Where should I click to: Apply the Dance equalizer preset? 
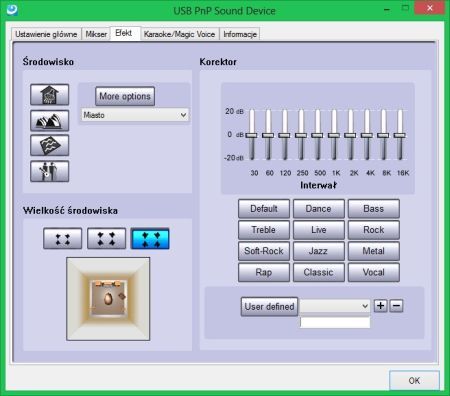click(x=319, y=209)
